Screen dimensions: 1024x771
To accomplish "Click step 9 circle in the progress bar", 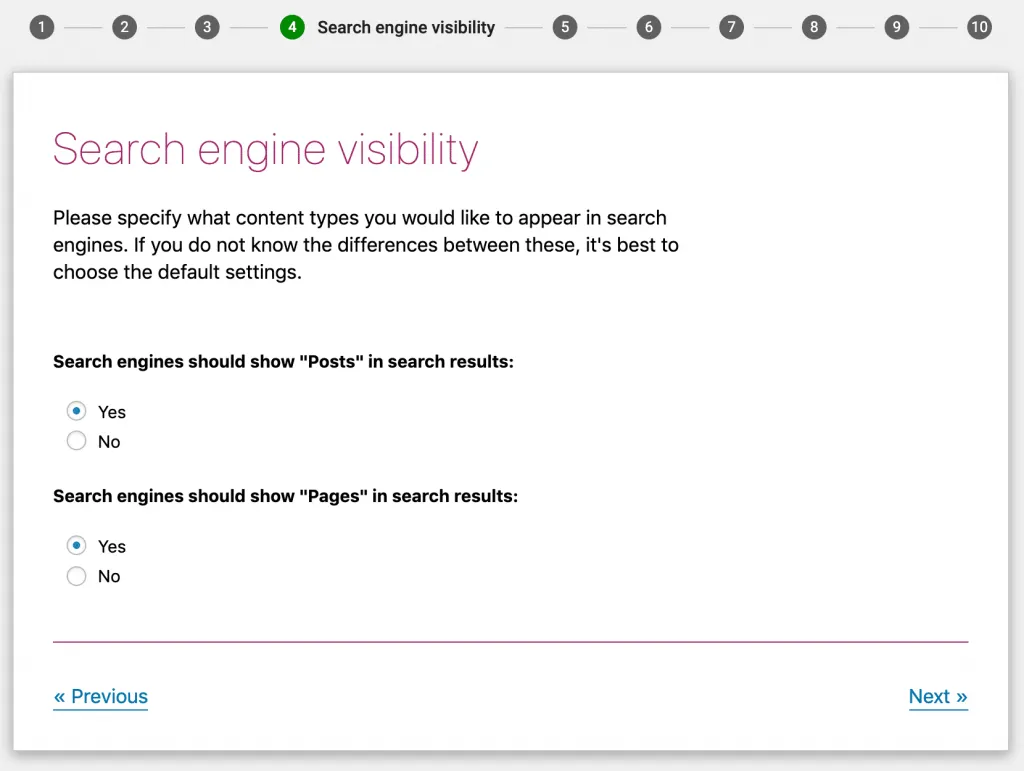I will [897, 27].
